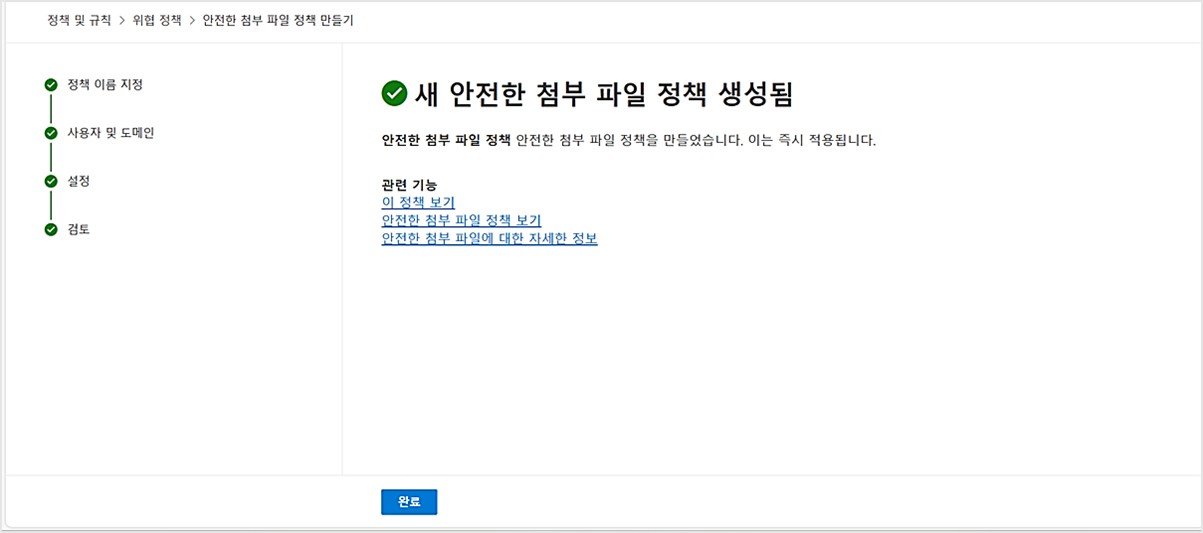Viewport: 1203px width, 533px height.
Task: Click the green checkmark beside 검토 step
Action: coord(51,230)
